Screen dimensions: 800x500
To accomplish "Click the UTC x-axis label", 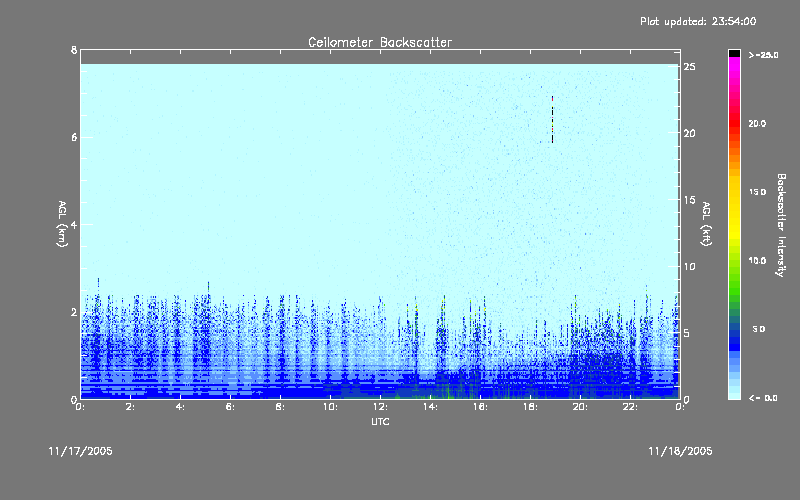I will click(380, 421).
